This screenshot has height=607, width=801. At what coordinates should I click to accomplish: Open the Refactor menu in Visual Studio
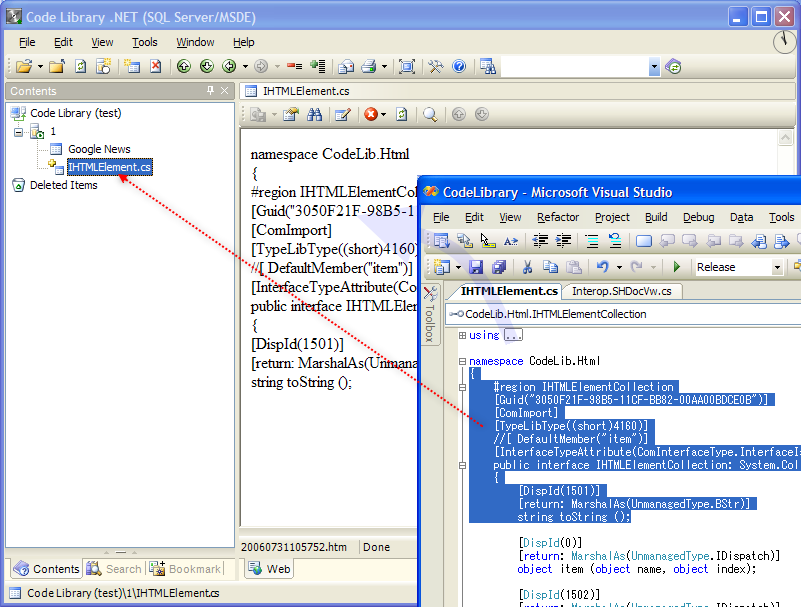558,217
